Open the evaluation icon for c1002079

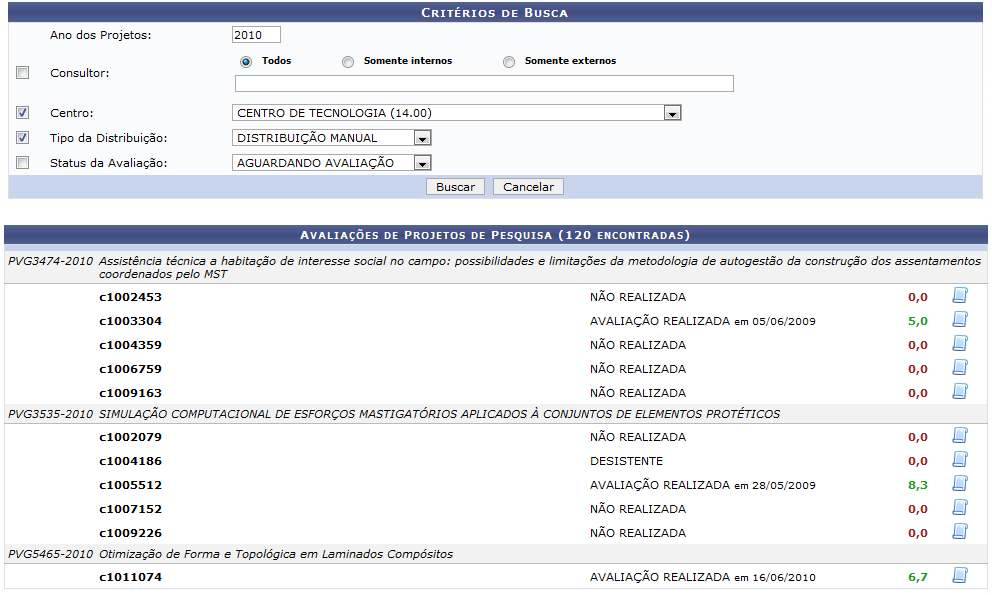(958, 437)
